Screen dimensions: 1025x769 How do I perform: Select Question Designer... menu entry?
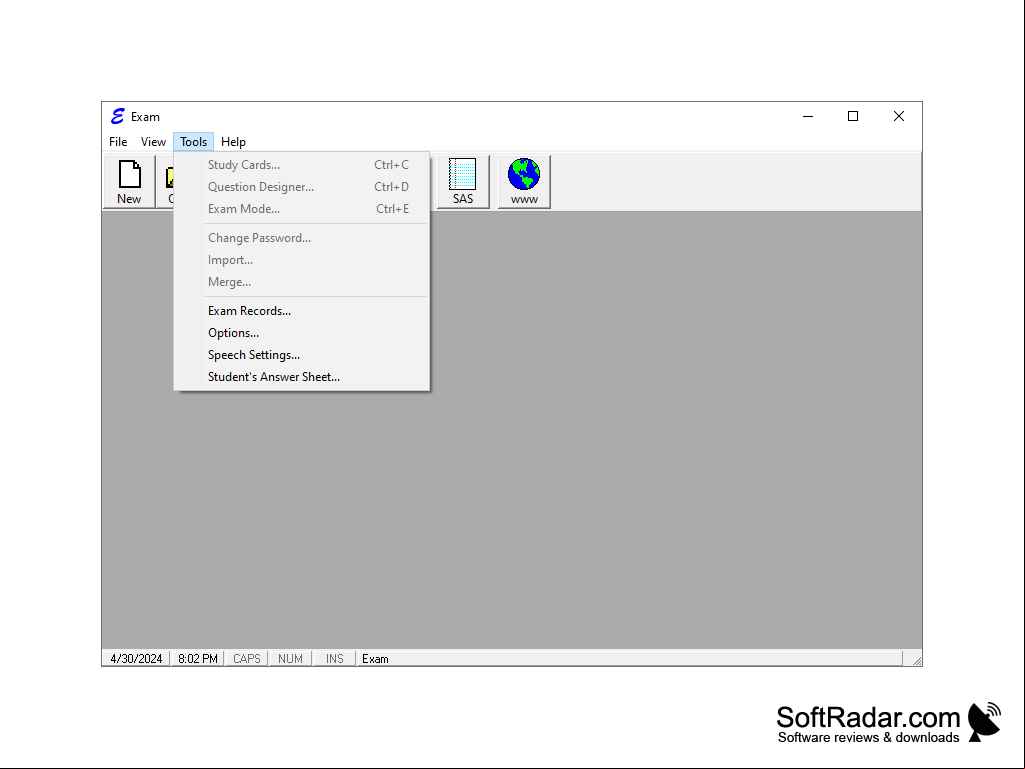click(302, 187)
